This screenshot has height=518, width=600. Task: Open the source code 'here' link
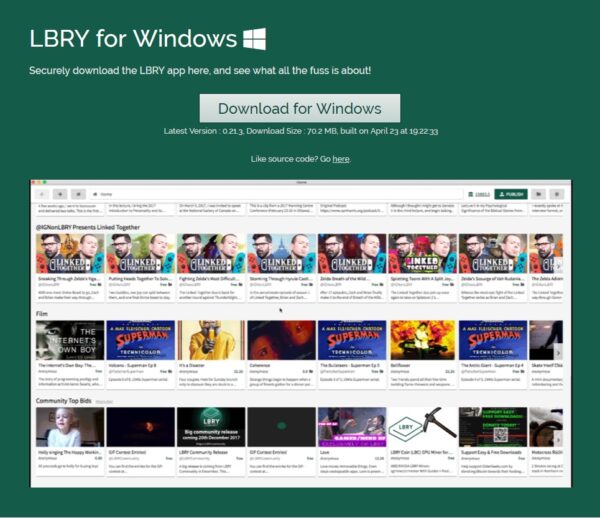click(x=341, y=159)
